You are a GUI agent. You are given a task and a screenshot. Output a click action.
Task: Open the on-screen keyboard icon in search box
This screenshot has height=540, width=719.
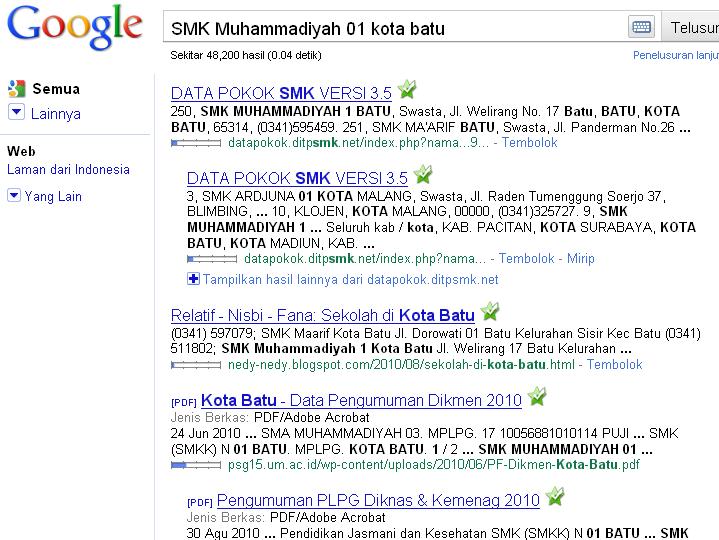tap(641, 27)
